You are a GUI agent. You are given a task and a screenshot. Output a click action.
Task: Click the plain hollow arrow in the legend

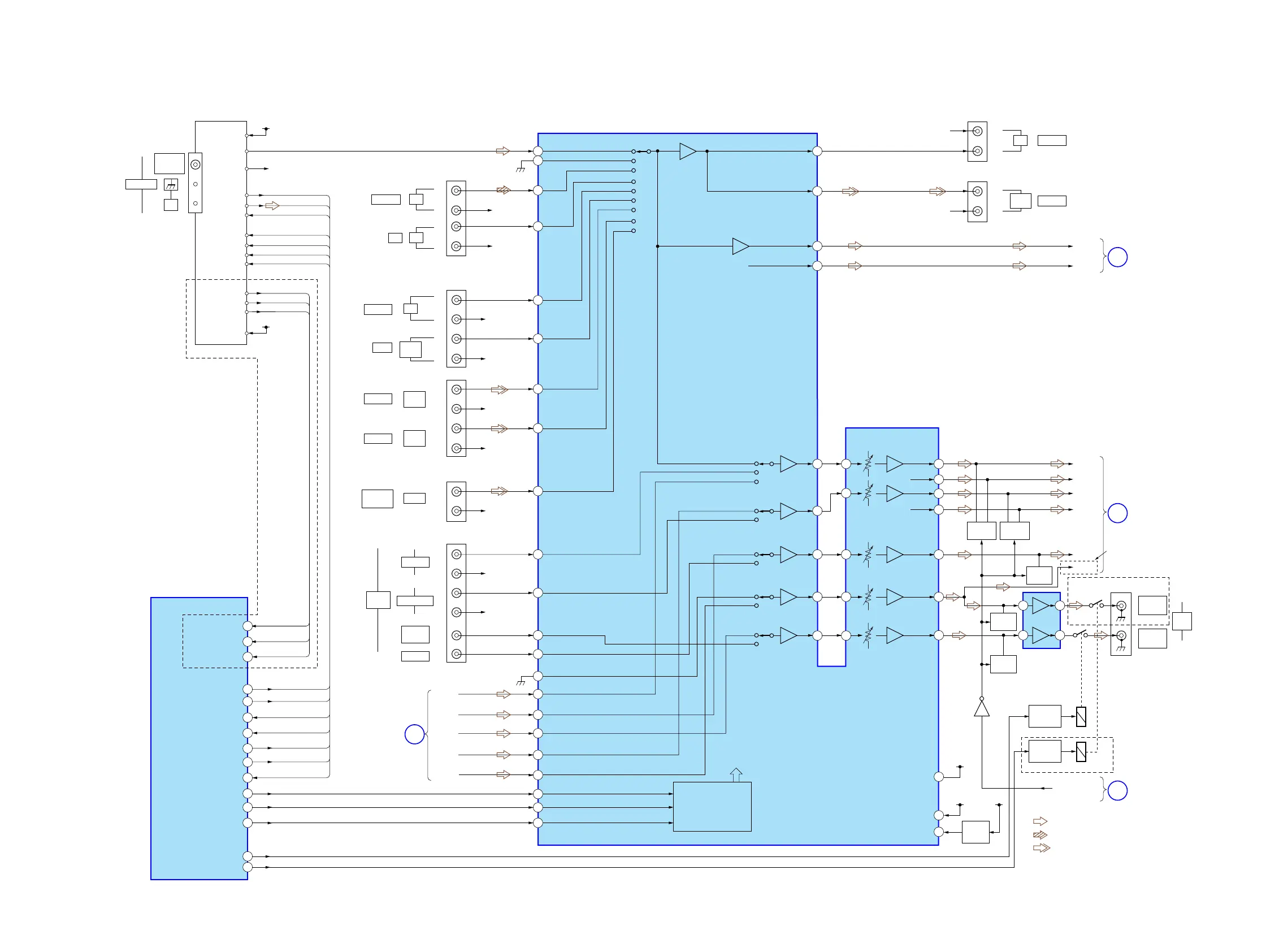(1040, 821)
